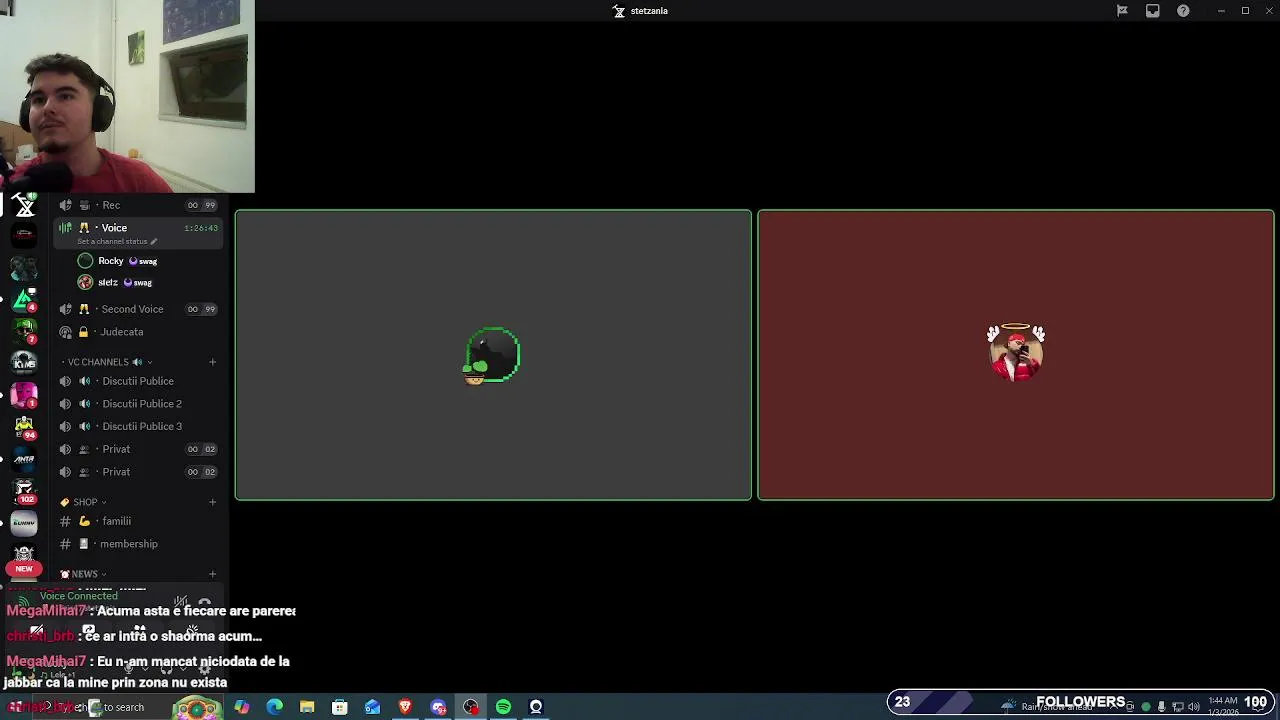Open server icon with notification badge 4
The image size is (1280, 720).
tap(24, 298)
